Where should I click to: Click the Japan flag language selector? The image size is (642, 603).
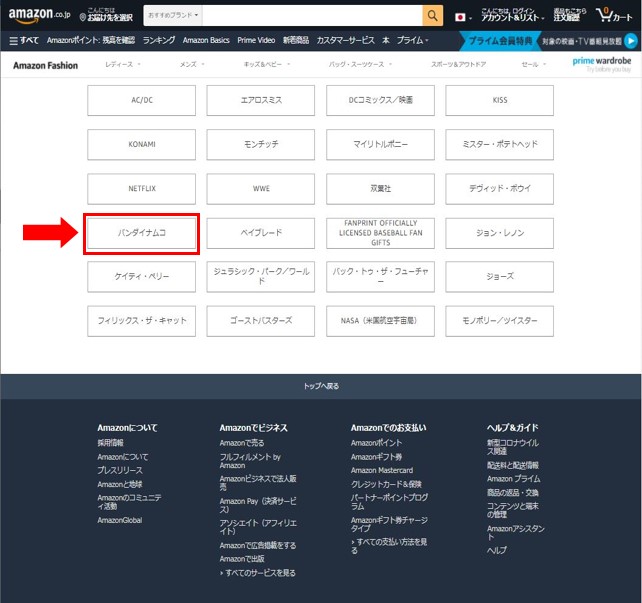coord(463,17)
